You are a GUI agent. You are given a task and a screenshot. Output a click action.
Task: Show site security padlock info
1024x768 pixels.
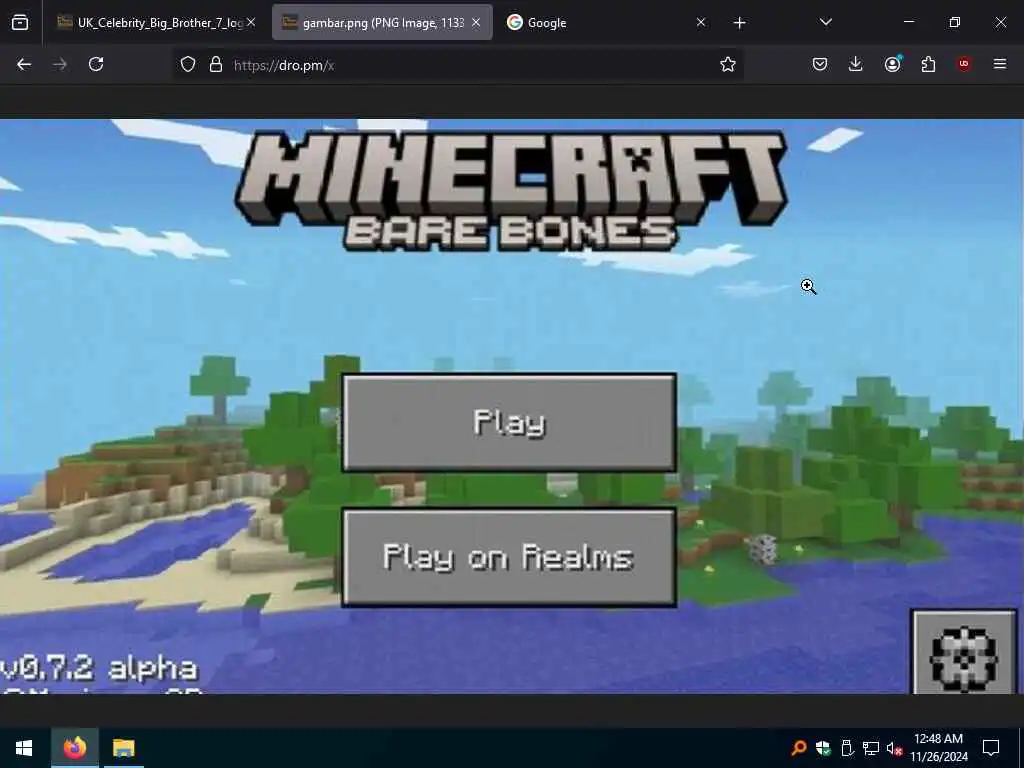click(216, 65)
